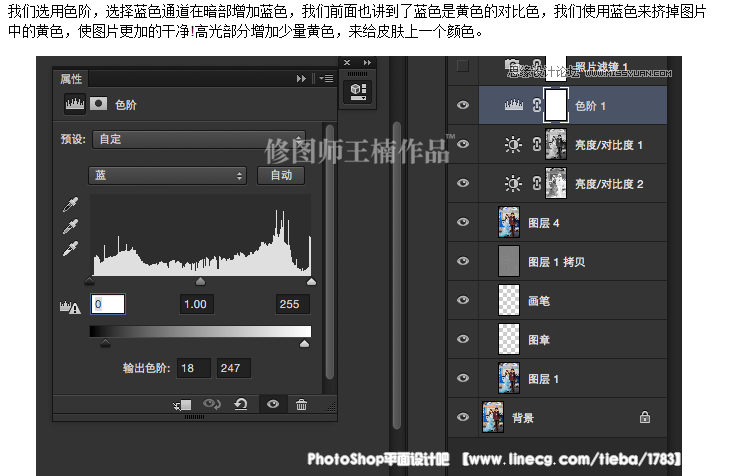The height and width of the screenshot is (476, 731).
Task: Hide the 亮度/对比度 2 layer
Action: click(x=462, y=183)
